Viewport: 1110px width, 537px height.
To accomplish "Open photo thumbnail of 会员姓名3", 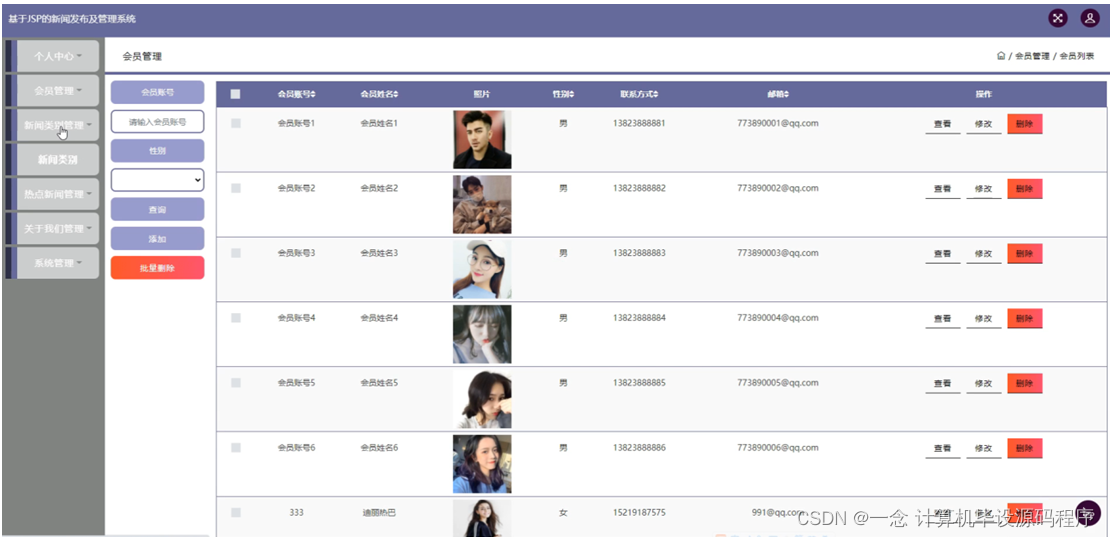I will pos(482,269).
